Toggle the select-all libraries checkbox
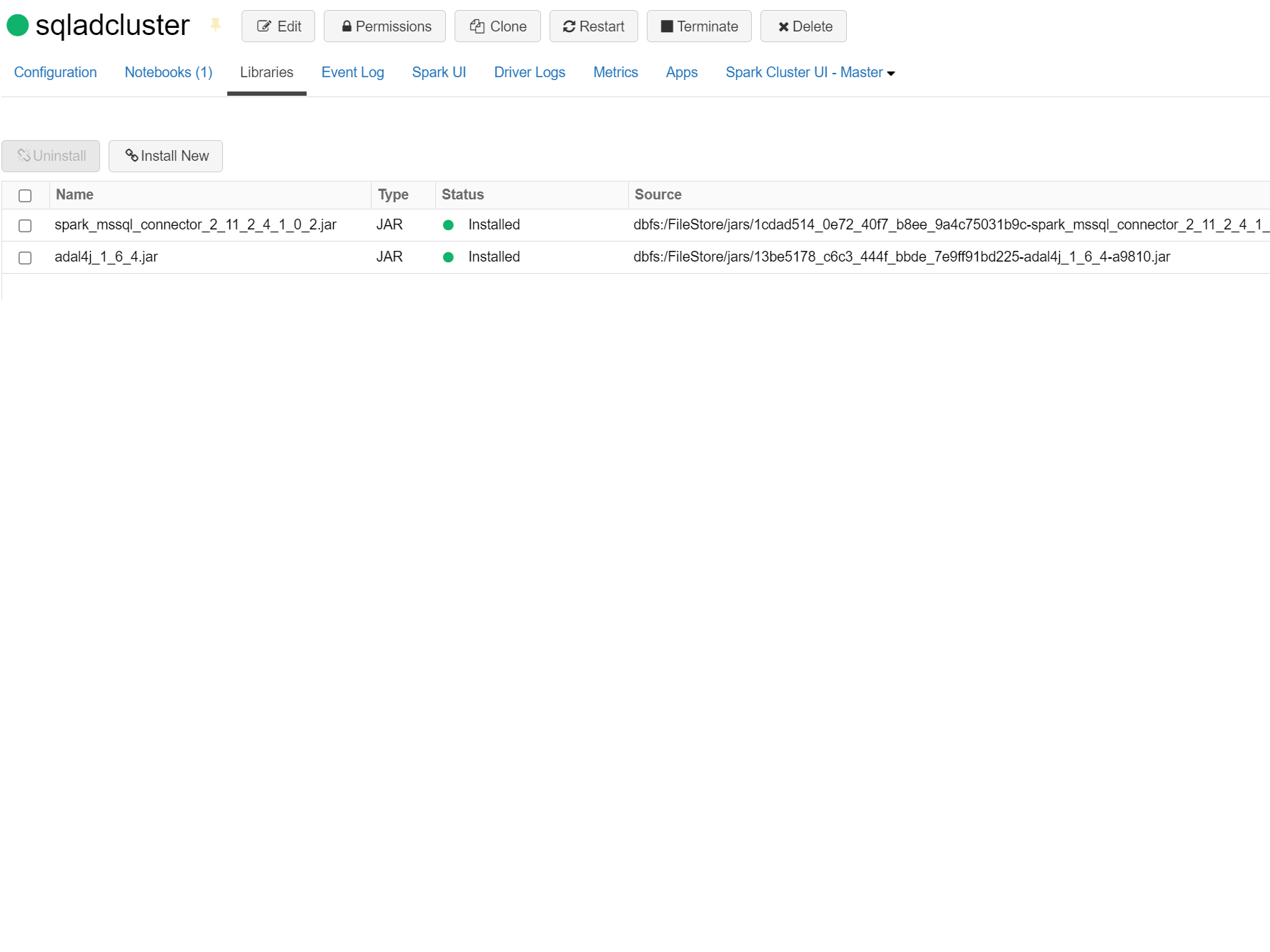Viewport: 1270px width, 952px height. point(25,195)
